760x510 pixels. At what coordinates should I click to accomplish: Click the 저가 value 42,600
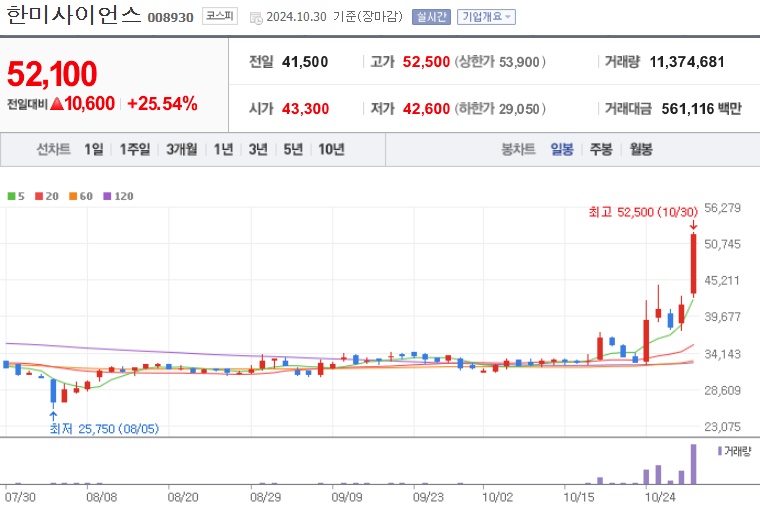click(426, 109)
